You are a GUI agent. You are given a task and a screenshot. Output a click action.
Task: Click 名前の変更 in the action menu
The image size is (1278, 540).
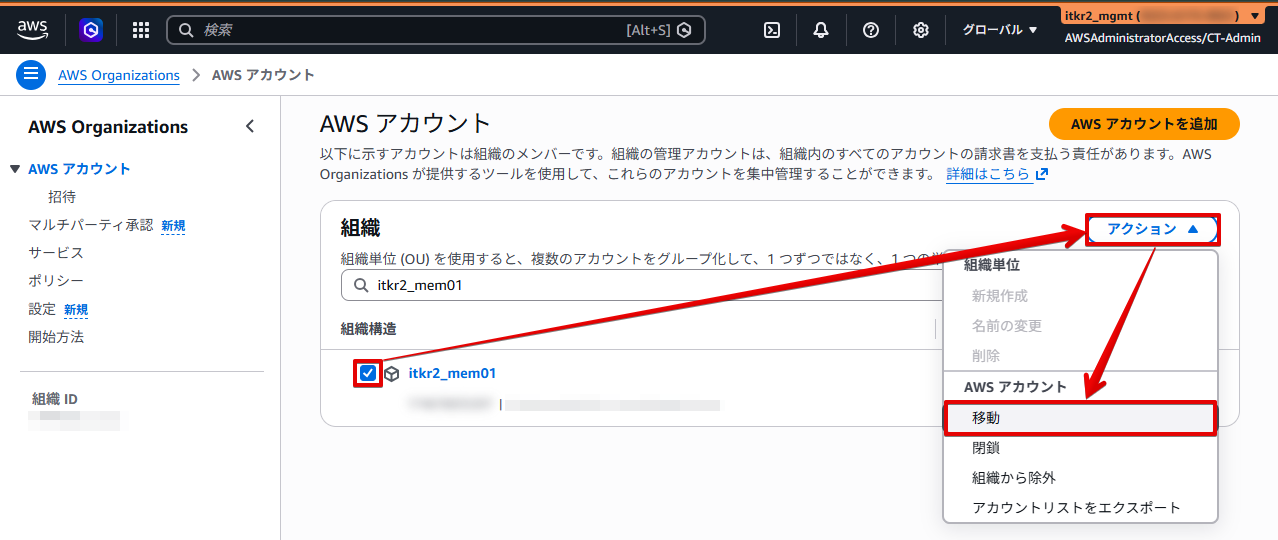[1080, 326]
